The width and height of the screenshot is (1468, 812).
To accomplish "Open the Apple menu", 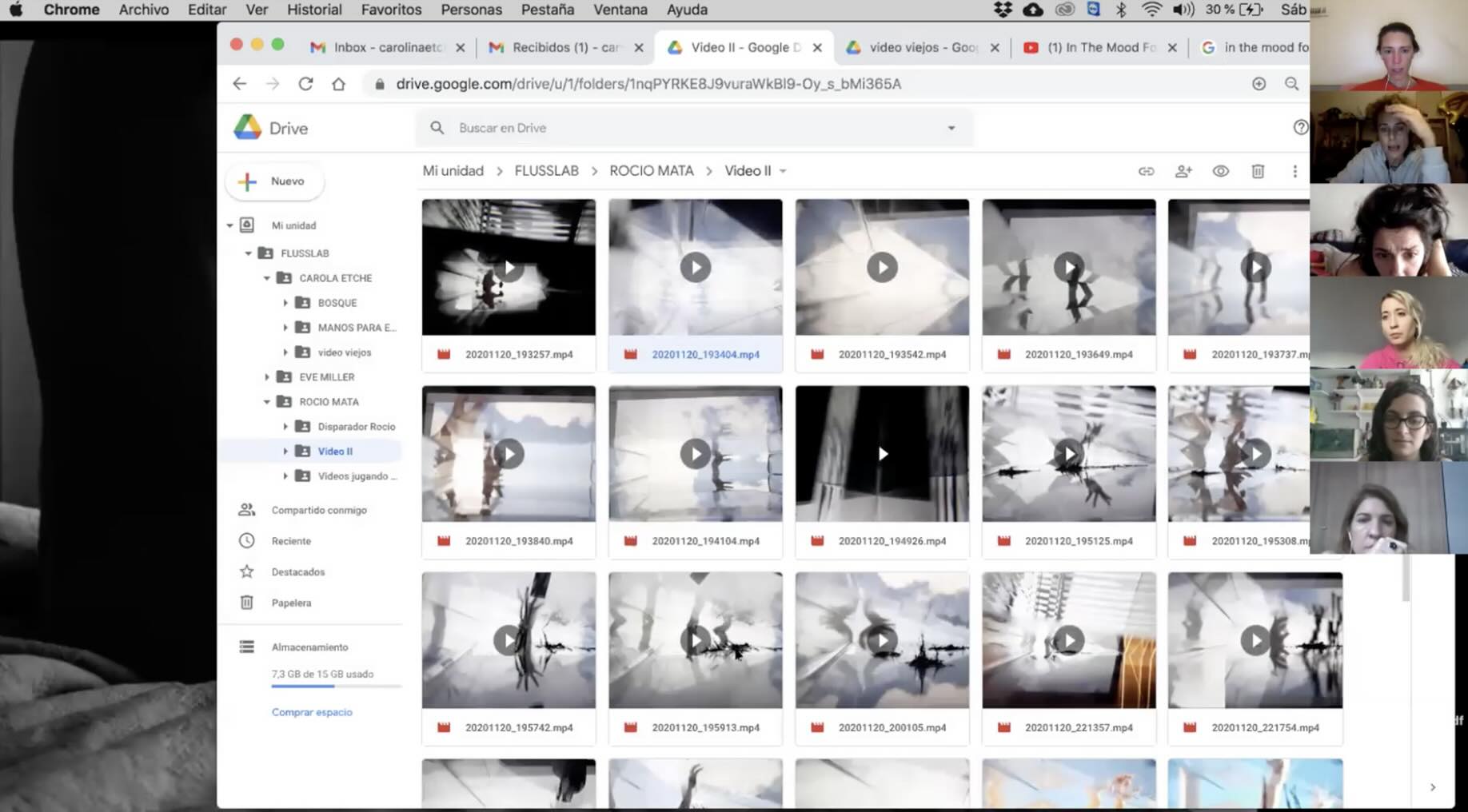I will [16, 10].
